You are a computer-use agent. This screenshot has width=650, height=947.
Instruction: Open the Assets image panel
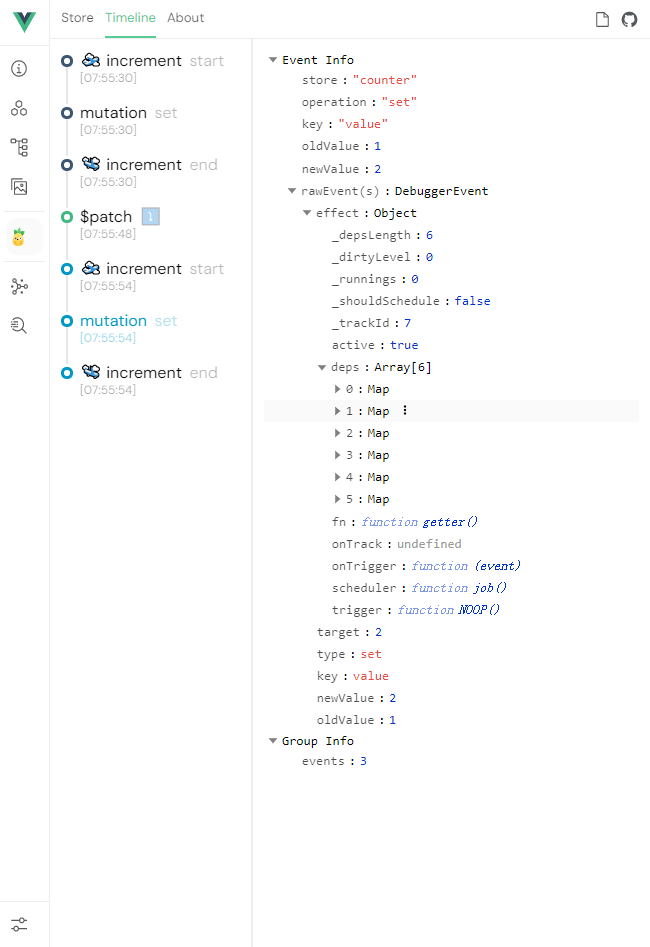tap(19, 186)
